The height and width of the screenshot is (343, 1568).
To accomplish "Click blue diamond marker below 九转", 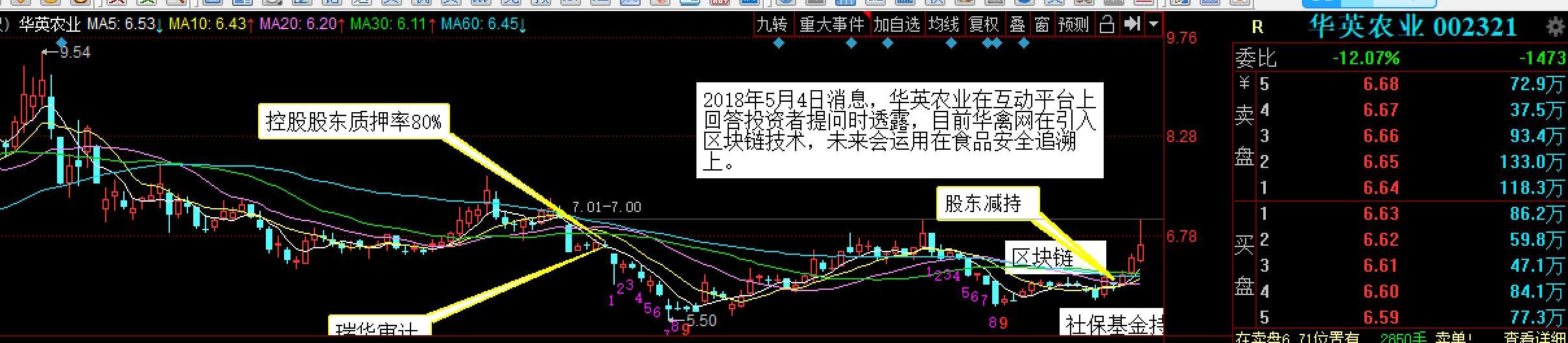I will [x=779, y=43].
